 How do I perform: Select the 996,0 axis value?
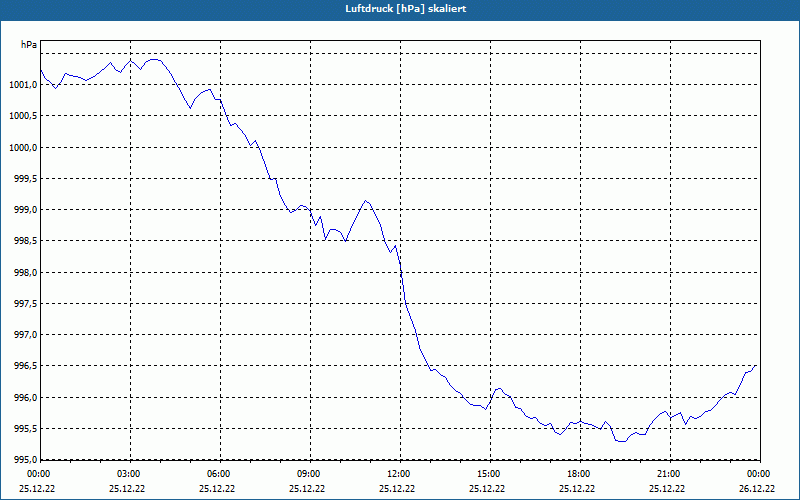pos(26,397)
